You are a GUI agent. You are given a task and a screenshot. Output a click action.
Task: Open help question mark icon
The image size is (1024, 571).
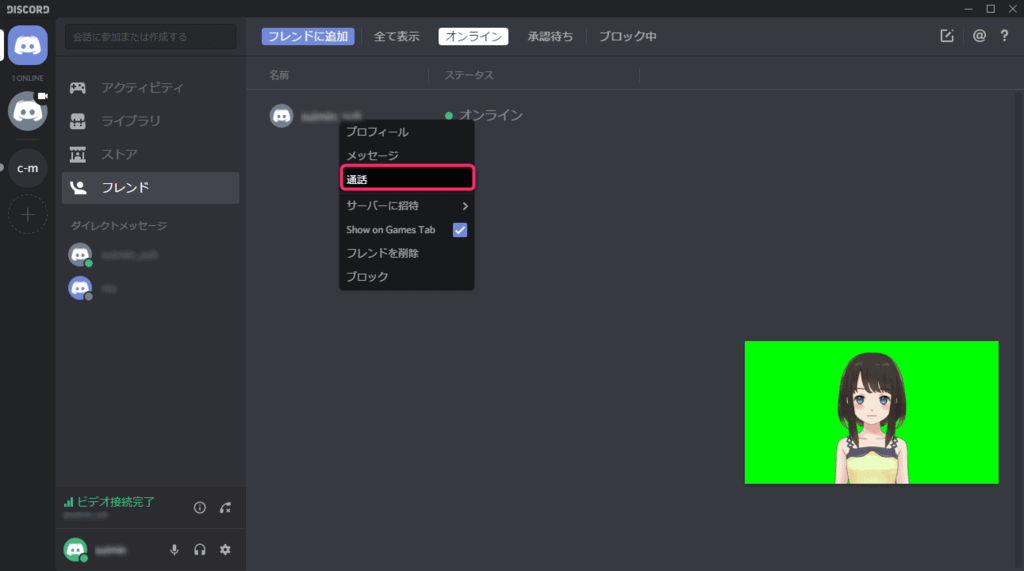point(1004,36)
